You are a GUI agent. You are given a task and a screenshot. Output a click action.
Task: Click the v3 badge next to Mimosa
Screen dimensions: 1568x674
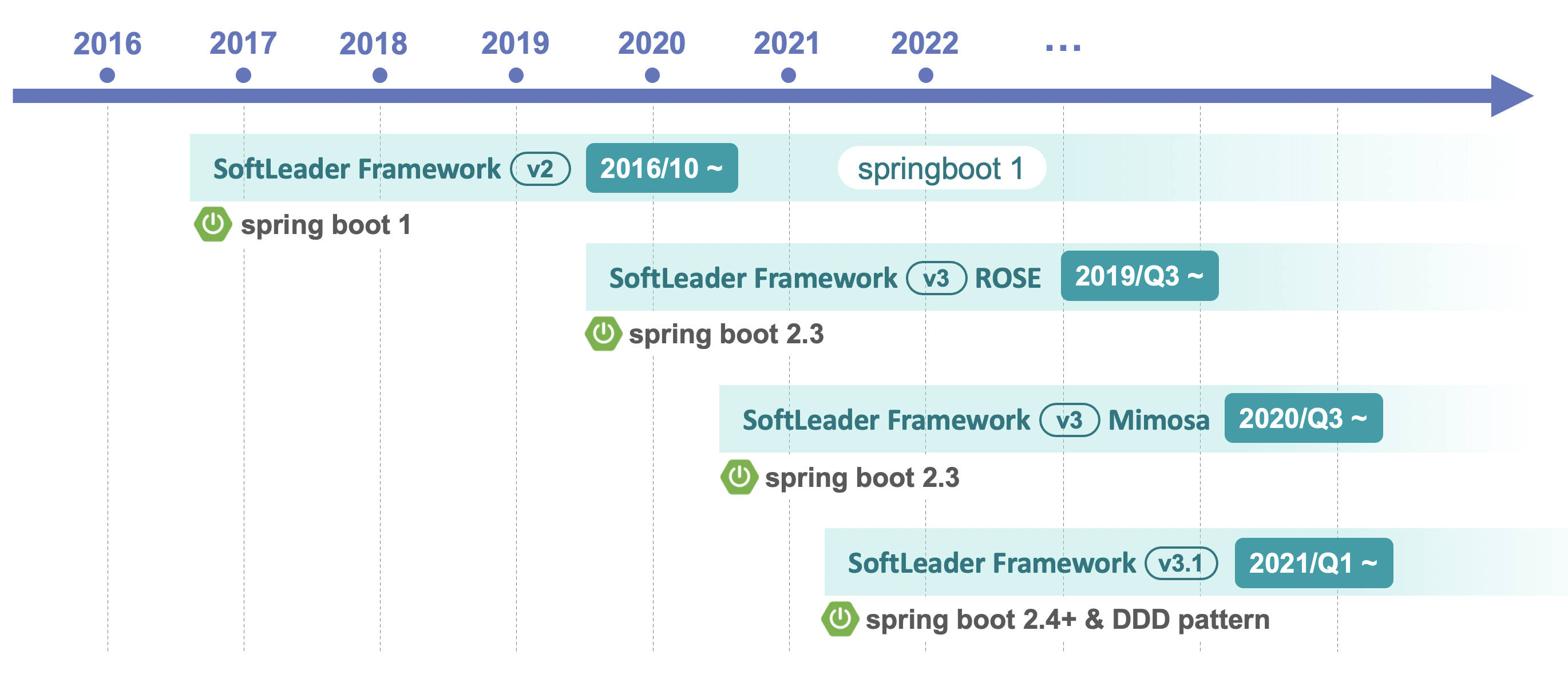[1069, 420]
